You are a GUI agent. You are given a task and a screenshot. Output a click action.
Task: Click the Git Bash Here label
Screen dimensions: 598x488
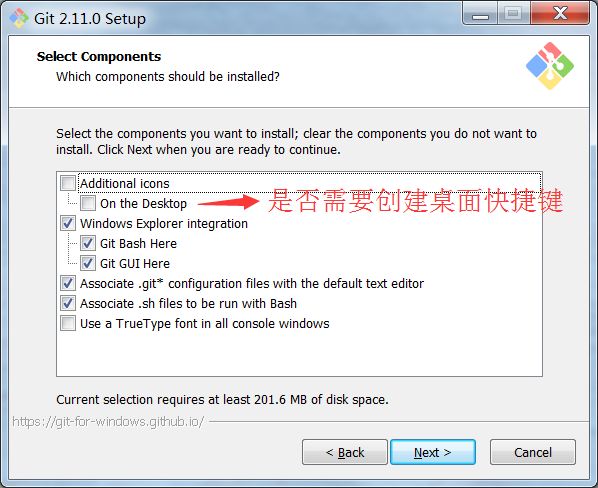(138, 243)
